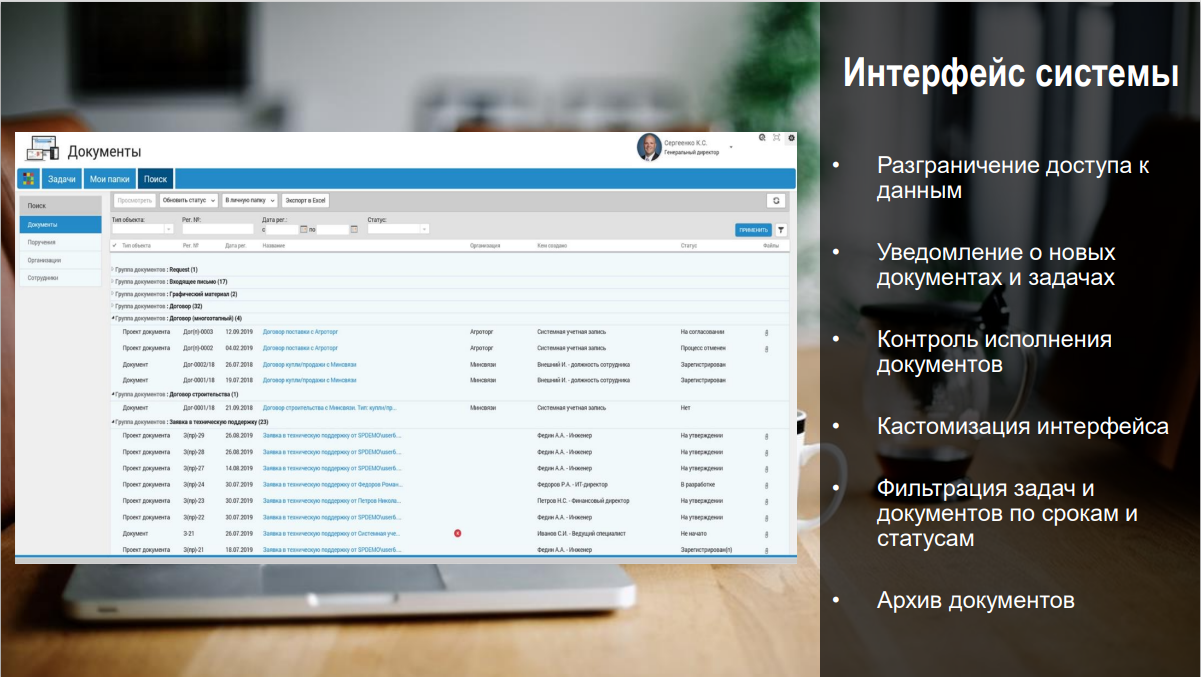The image size is (1201, 677).
Task: Open the Обновить статус dropdown
Action: pyautogui.click(x=190, y=200)
